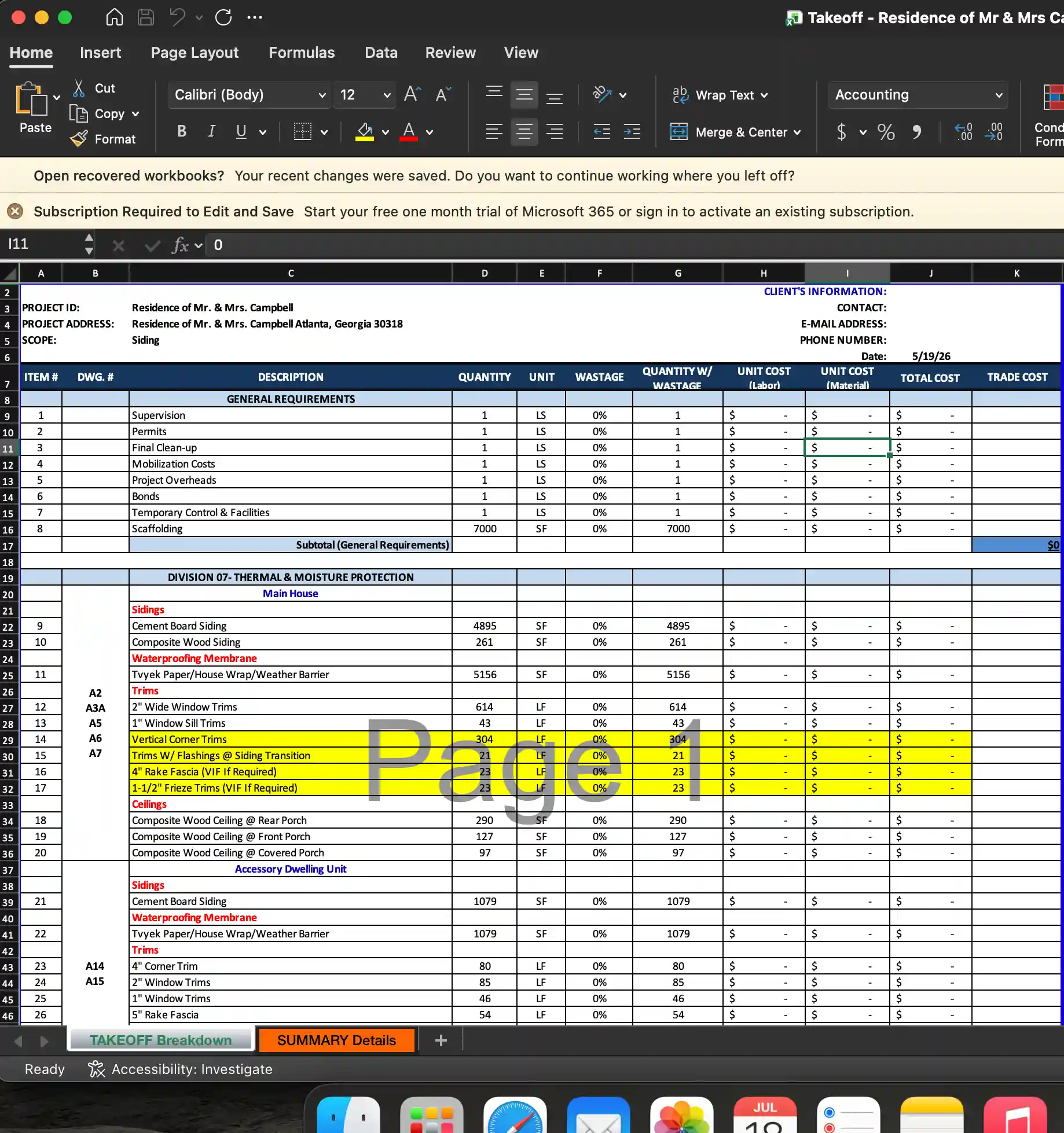This screenshot has width=1064, height=1133.
Task: Paste clipboard contents
Action: pyautogui.click(x=35, y=108)
